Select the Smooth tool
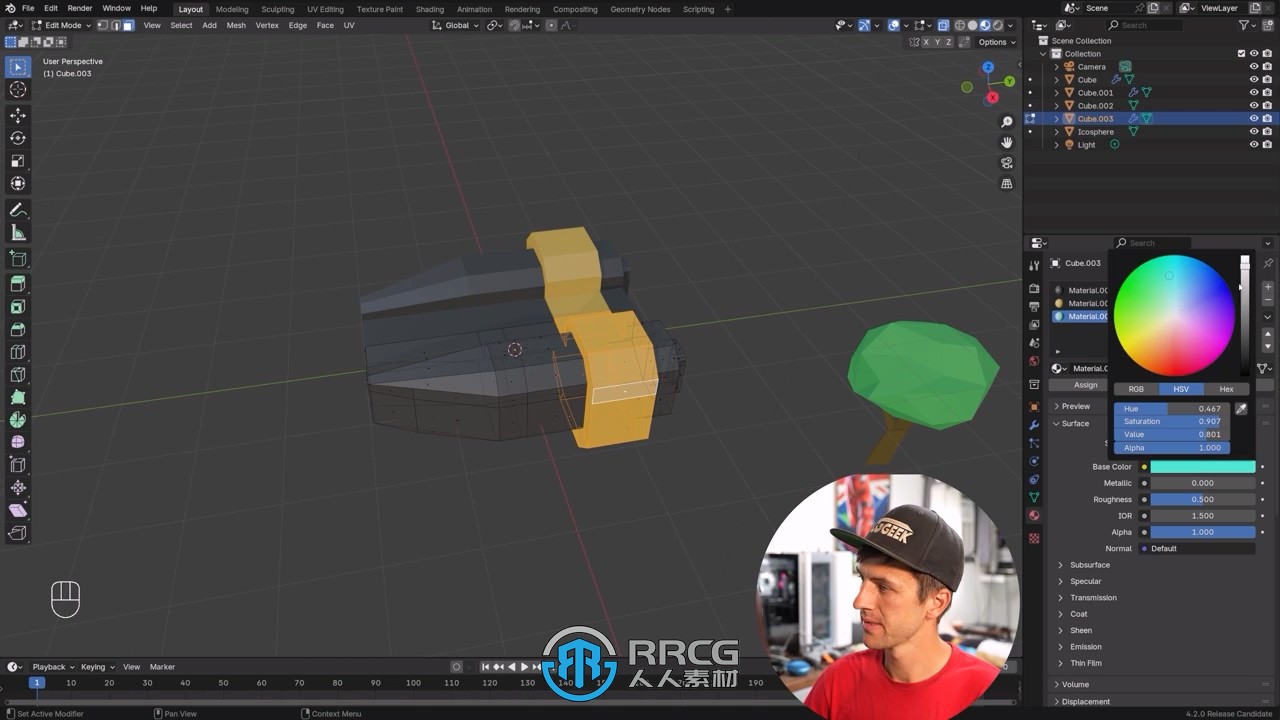Screen dimensions: 1280x720 (x=18, y=442)
